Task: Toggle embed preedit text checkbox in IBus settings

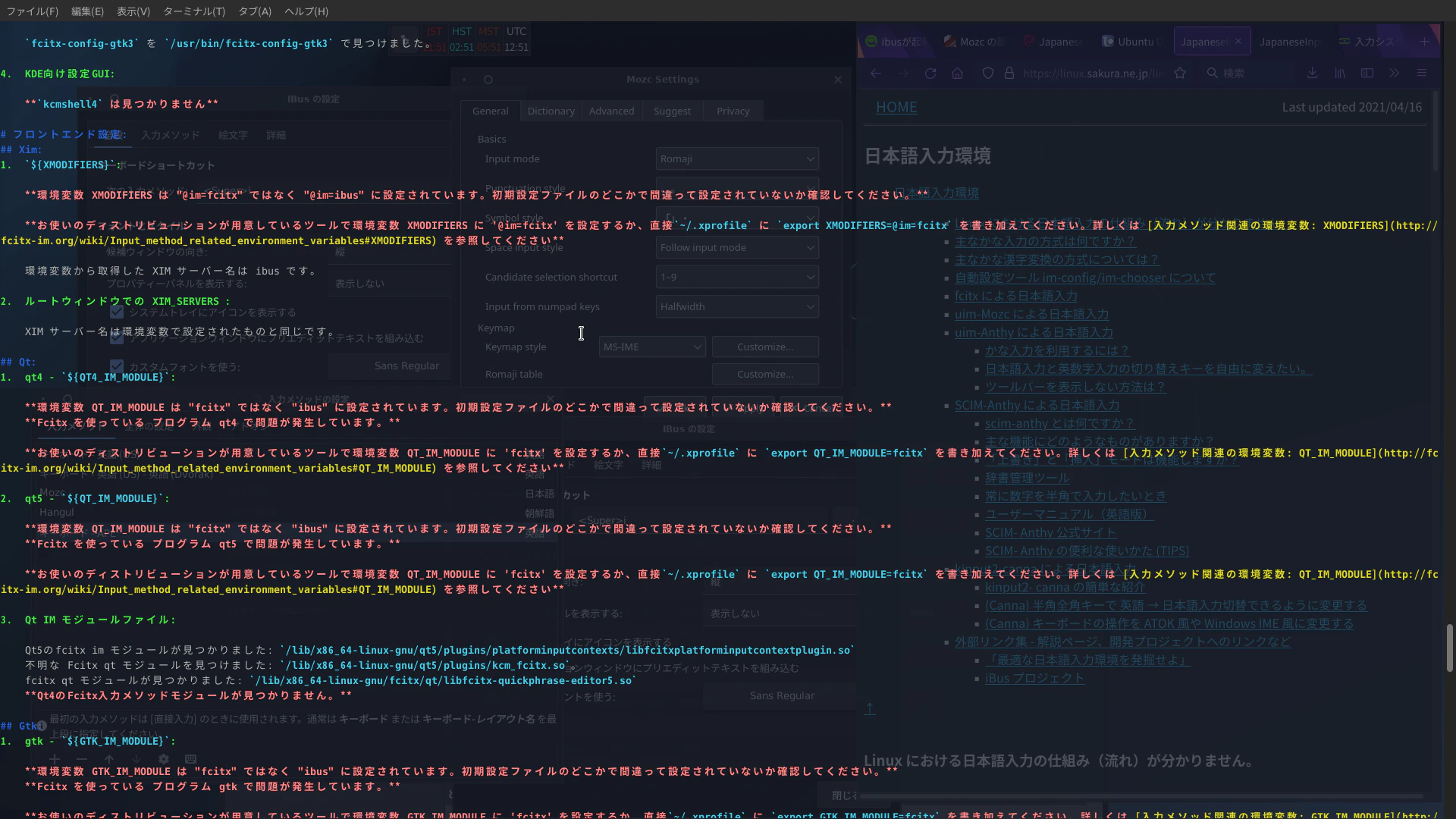Action: (117, 338)
